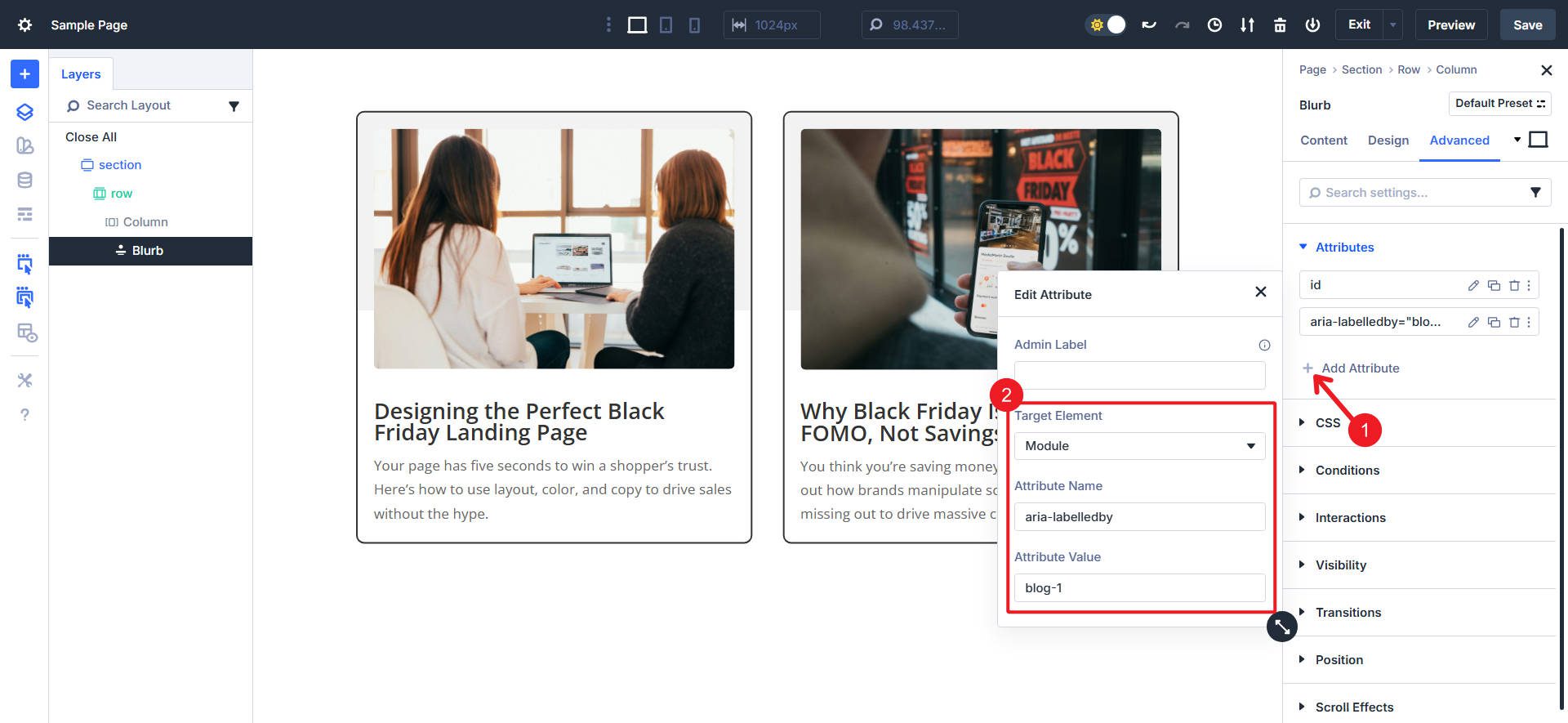Redo the last action
Screen dimensions: 1568x723
1182,25
